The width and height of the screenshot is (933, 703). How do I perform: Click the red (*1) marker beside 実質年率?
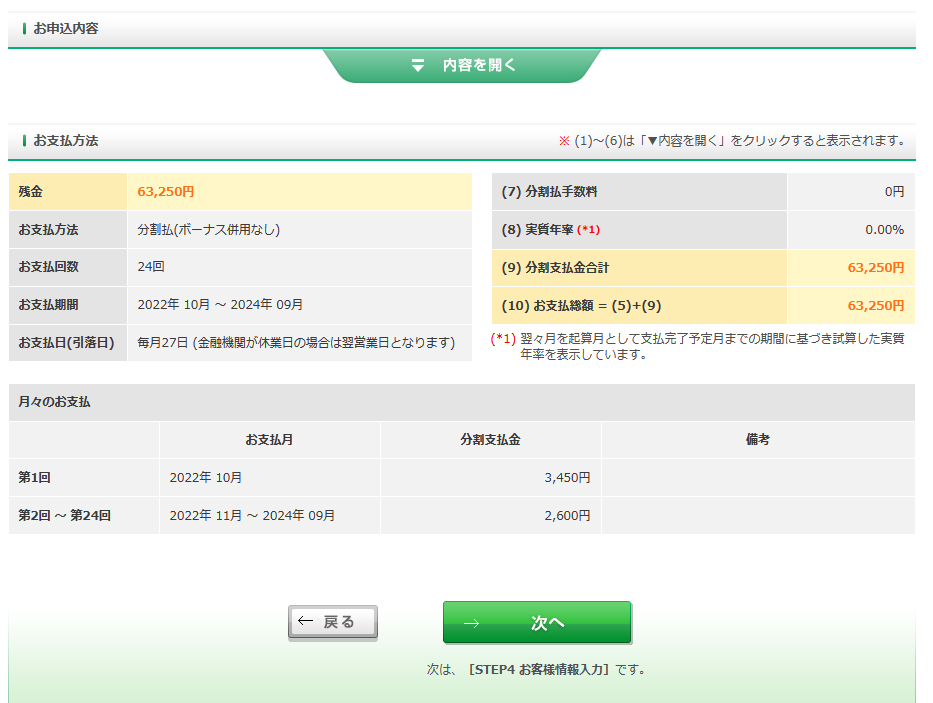click(589, 230)
